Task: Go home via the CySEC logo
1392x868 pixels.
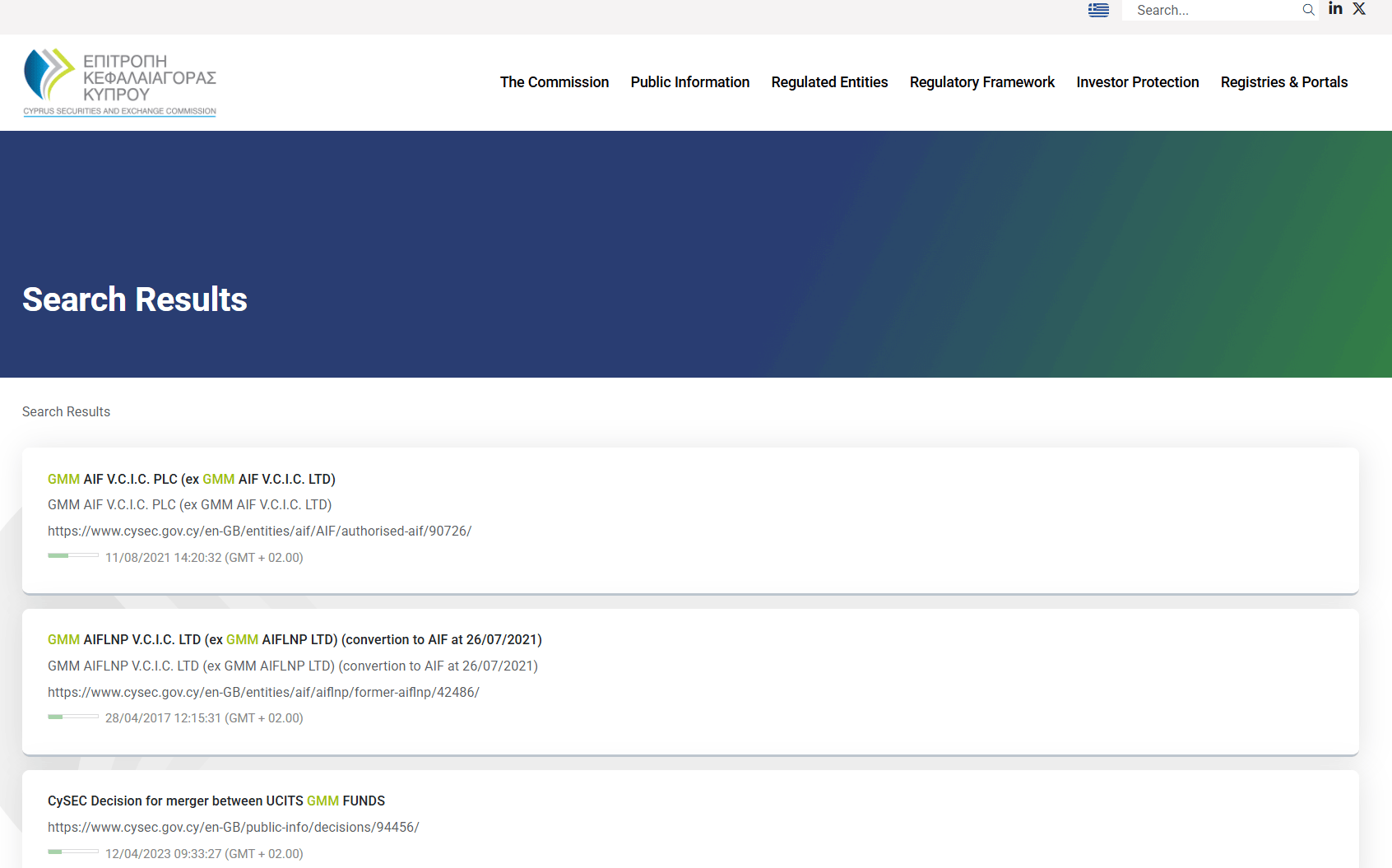Action: pyautogui.click(x=120, y=82)
